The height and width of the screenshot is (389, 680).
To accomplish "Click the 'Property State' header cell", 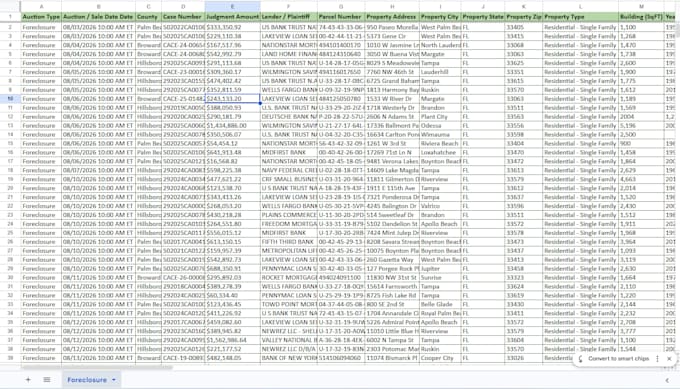I will click(x=483, y=17).
